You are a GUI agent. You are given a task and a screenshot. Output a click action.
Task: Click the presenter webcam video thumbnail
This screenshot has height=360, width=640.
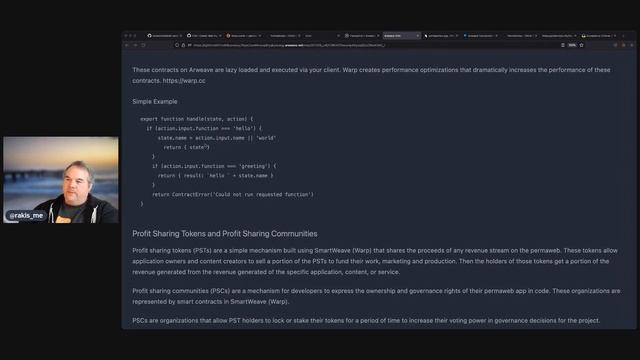[x=61, y=180]
